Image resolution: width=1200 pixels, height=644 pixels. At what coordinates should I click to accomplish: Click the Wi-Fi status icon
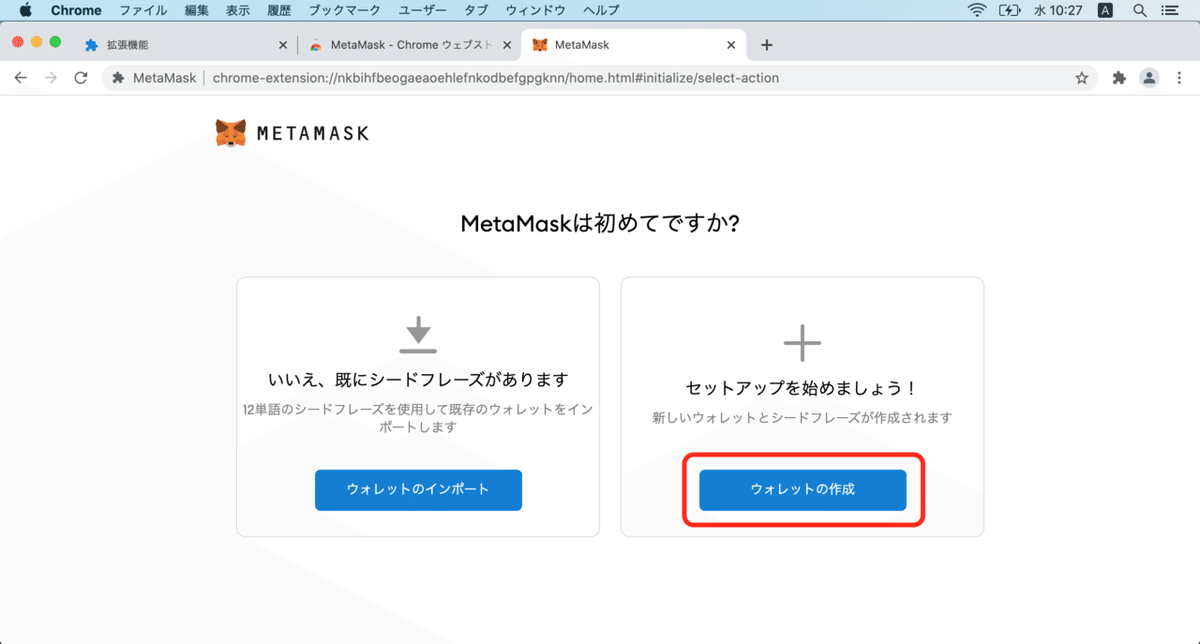click(977, 10)
